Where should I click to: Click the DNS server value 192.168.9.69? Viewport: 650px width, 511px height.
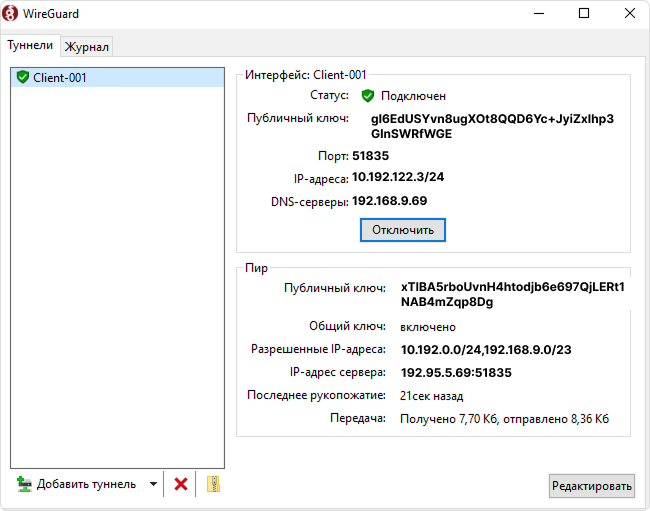(390, 201)
